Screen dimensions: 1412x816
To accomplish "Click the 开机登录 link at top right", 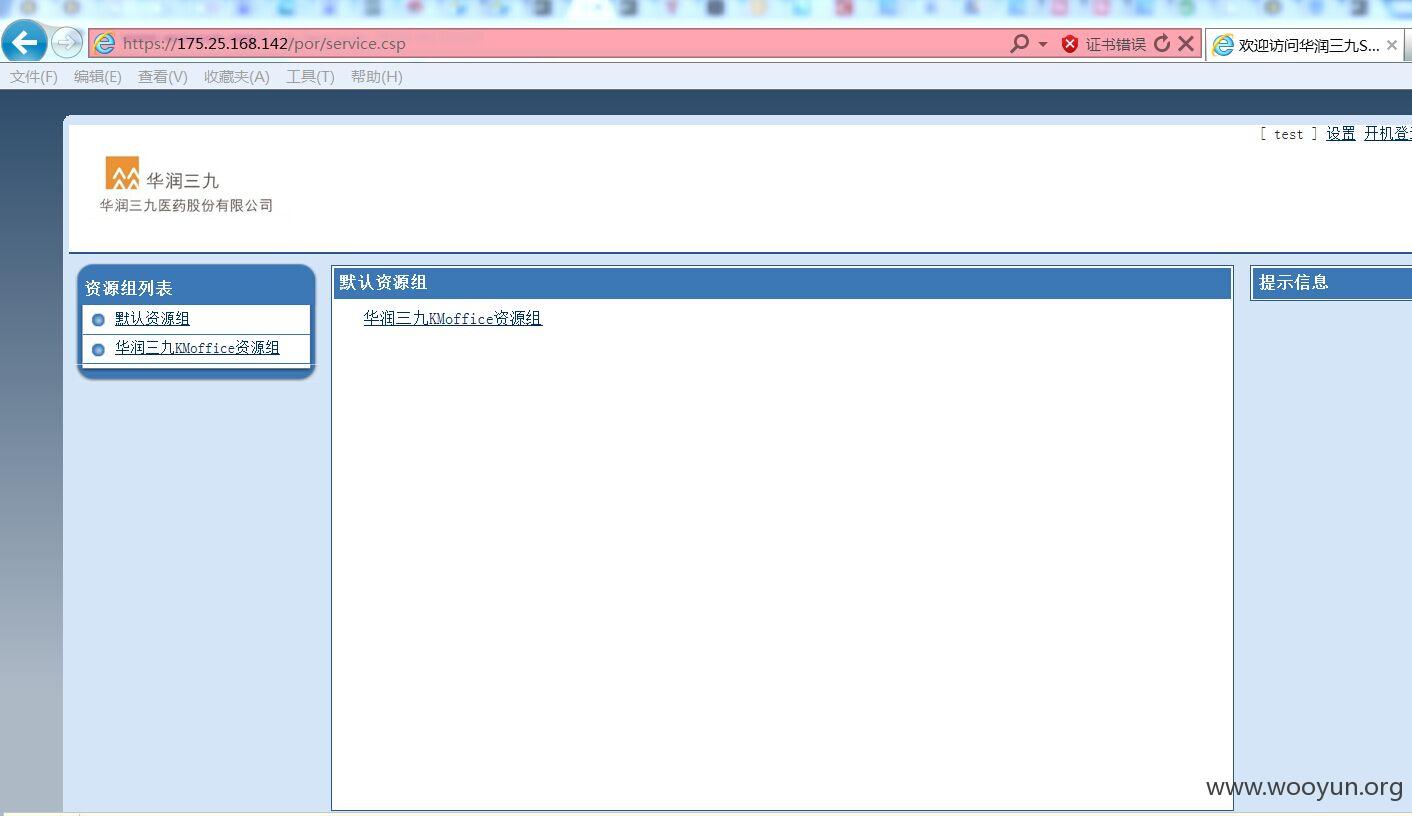I will pyautogui.click(x=1388, y=134).
